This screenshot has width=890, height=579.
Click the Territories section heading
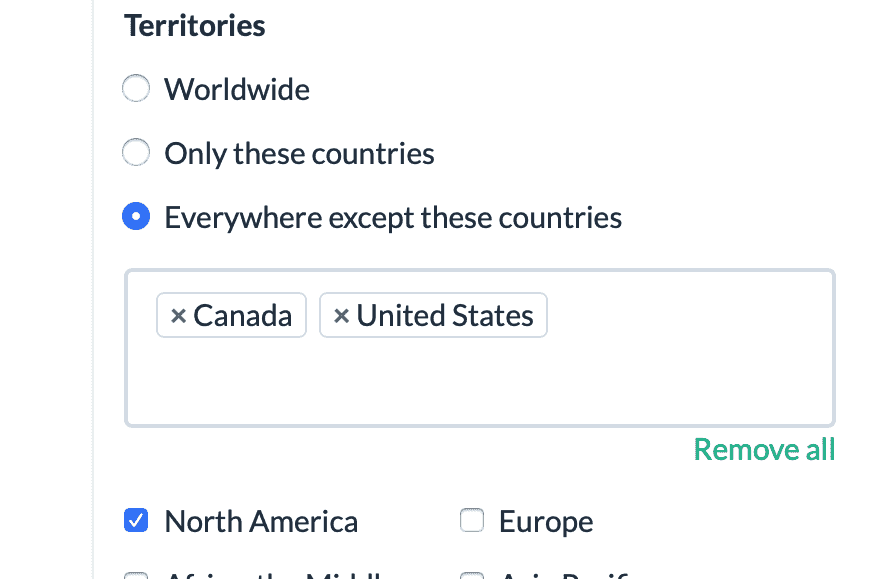(x=195, y=25)
